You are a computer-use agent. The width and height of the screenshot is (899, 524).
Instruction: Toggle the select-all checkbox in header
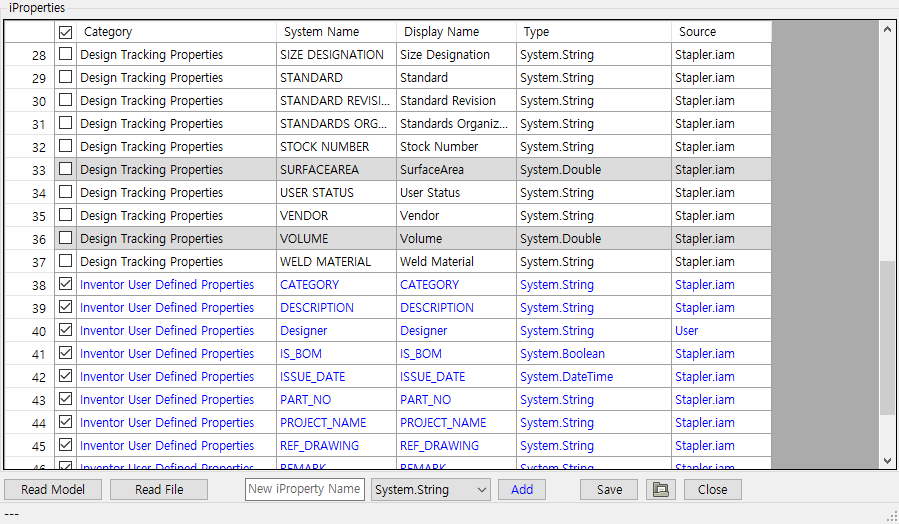tap(66, 32)
